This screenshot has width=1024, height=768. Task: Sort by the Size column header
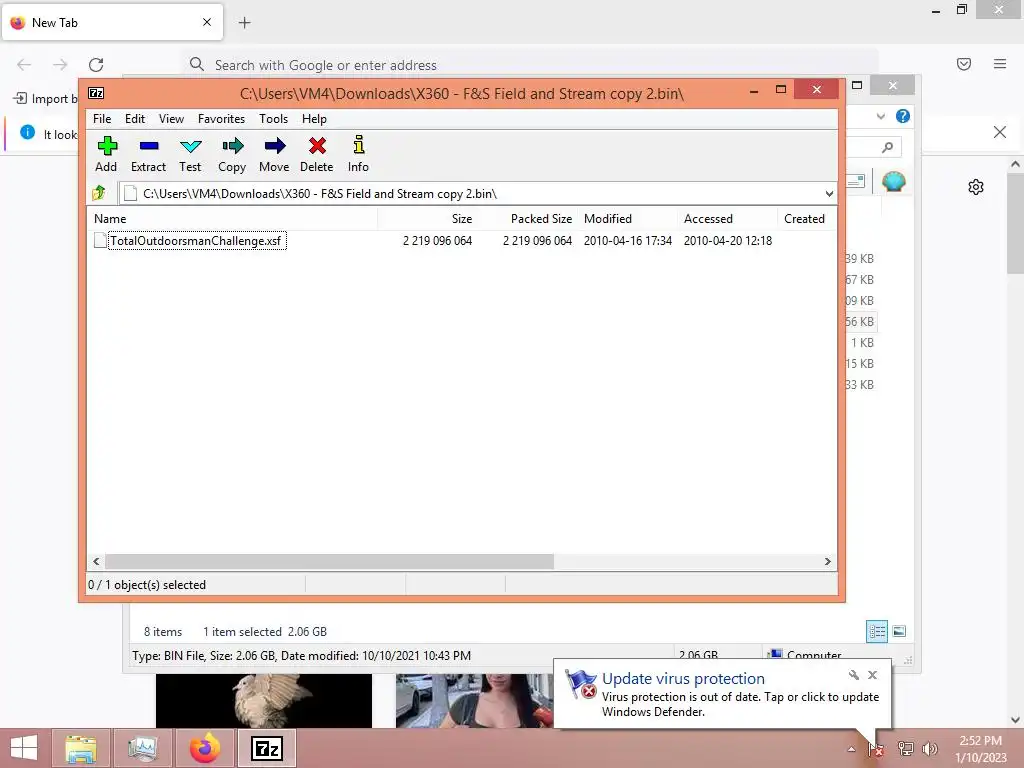[x=428, y=219]
